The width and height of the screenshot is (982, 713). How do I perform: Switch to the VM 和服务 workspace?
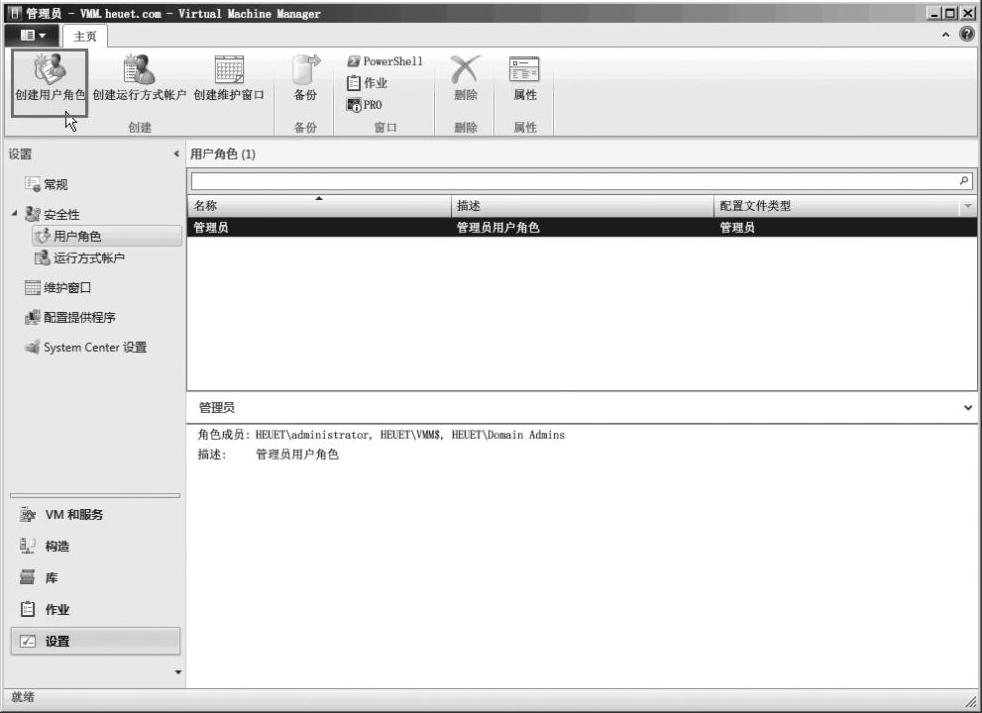[x=95, y=514]
